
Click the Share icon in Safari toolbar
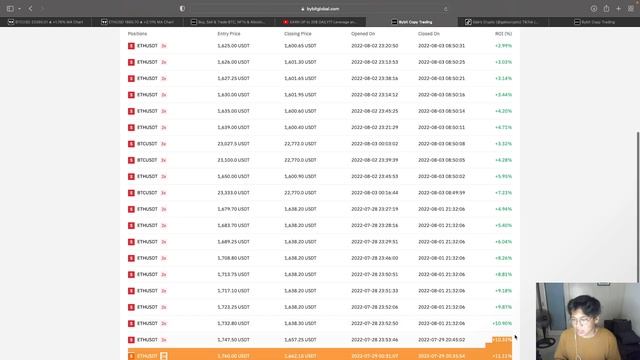click(x=607, y=9)
